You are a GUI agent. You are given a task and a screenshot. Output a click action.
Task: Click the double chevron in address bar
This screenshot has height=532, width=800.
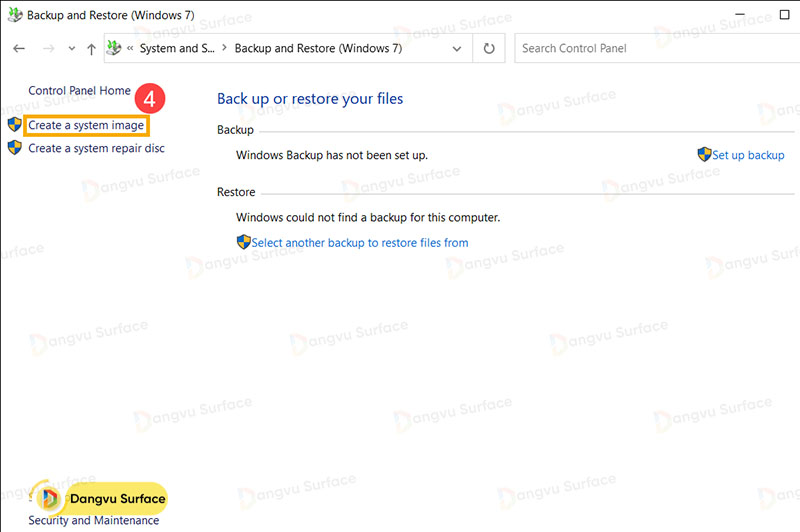pos(130,48)
